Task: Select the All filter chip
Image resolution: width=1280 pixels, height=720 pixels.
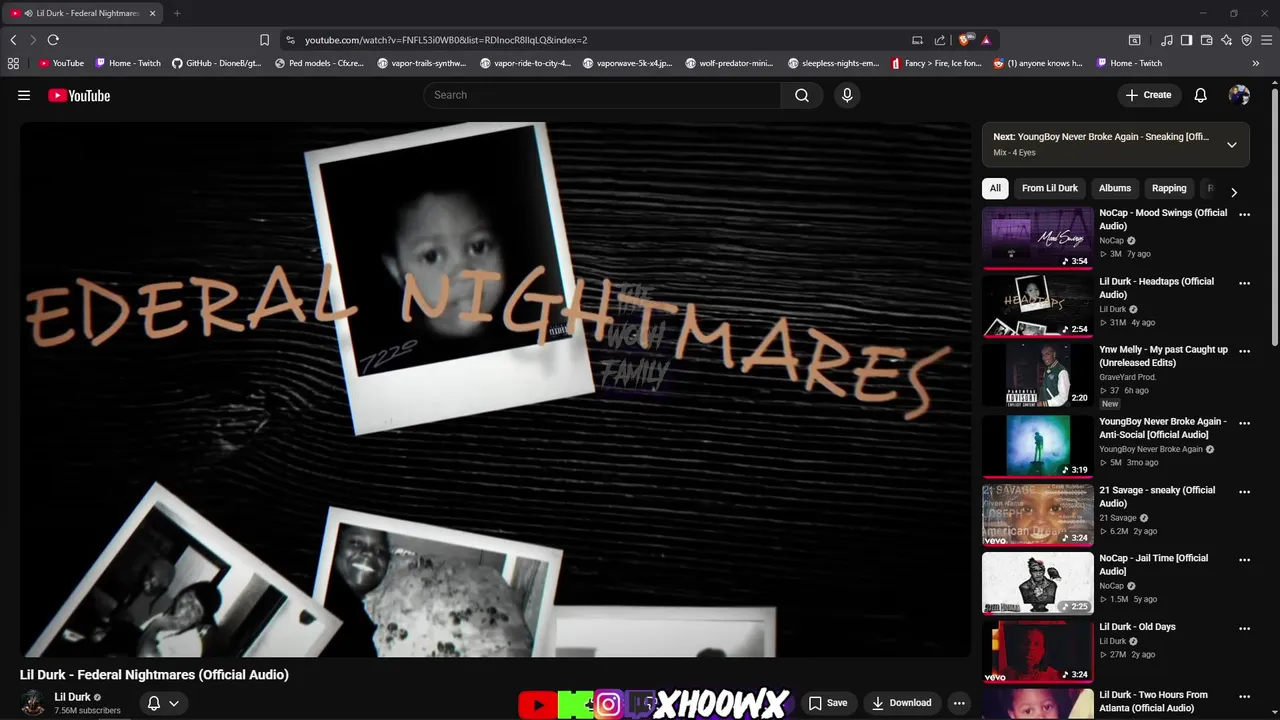Action: 995,188
